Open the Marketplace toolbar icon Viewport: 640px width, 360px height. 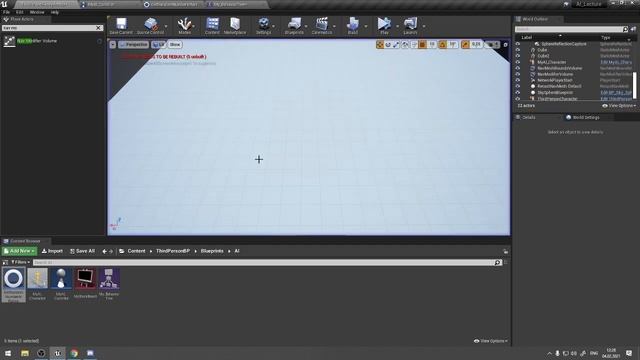[235, 26]
